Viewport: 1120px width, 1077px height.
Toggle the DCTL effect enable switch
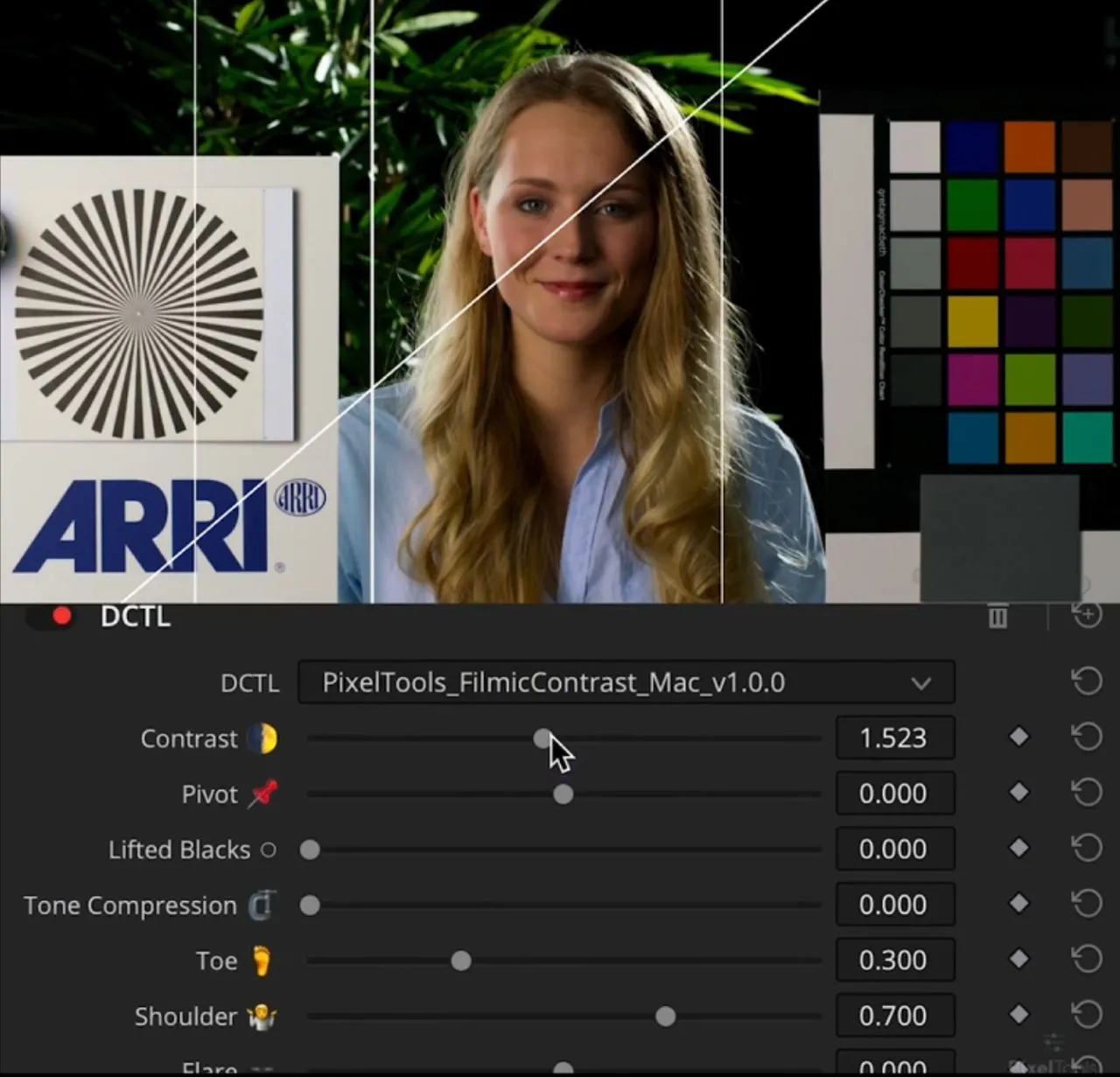52,617
